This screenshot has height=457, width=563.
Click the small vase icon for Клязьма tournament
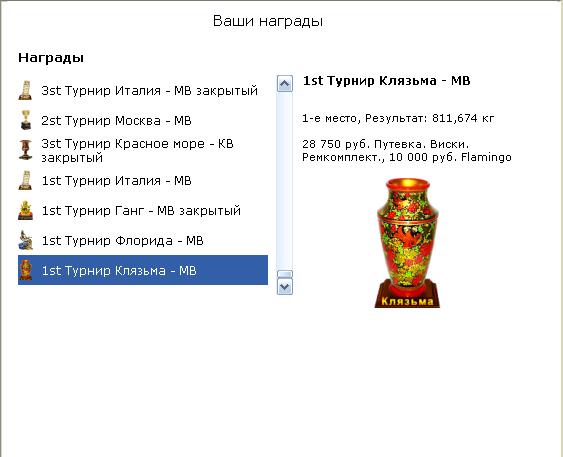click(25, 270)
